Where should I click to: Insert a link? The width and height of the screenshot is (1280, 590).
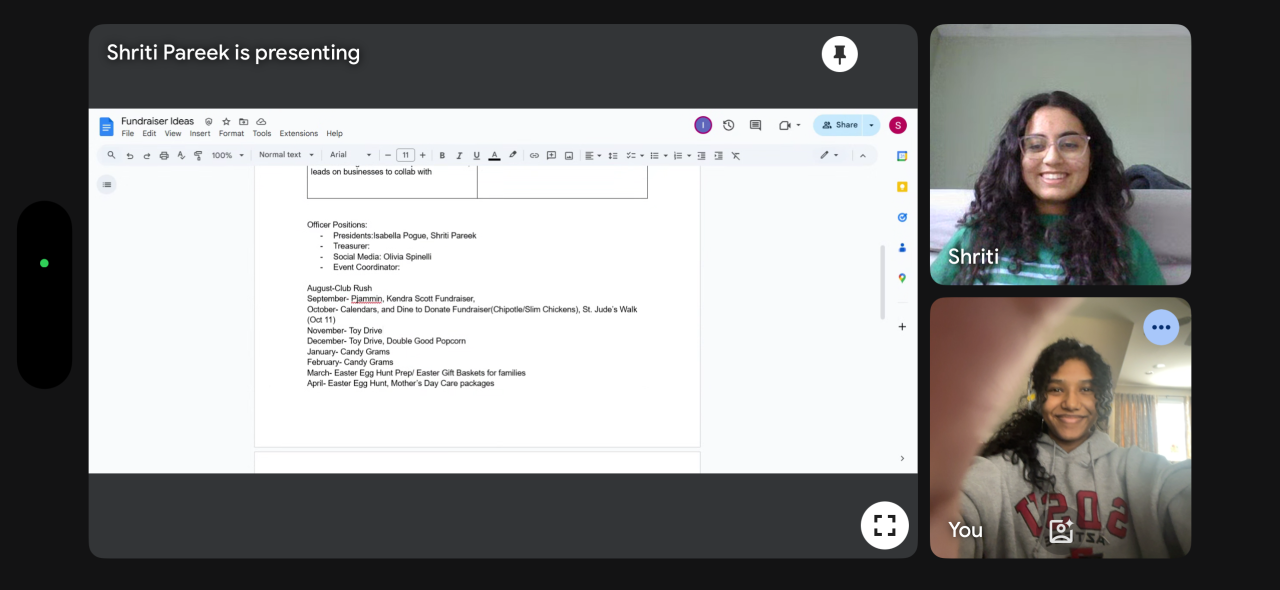click(x=534, y=155)
